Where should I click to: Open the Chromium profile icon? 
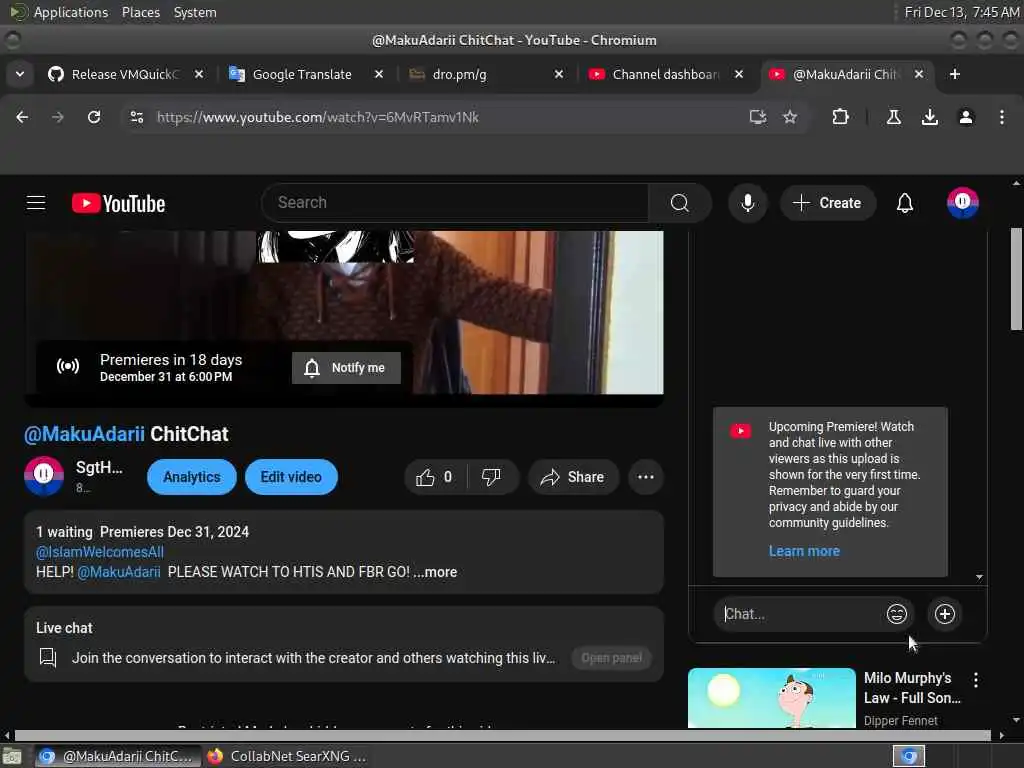[966, 117]
